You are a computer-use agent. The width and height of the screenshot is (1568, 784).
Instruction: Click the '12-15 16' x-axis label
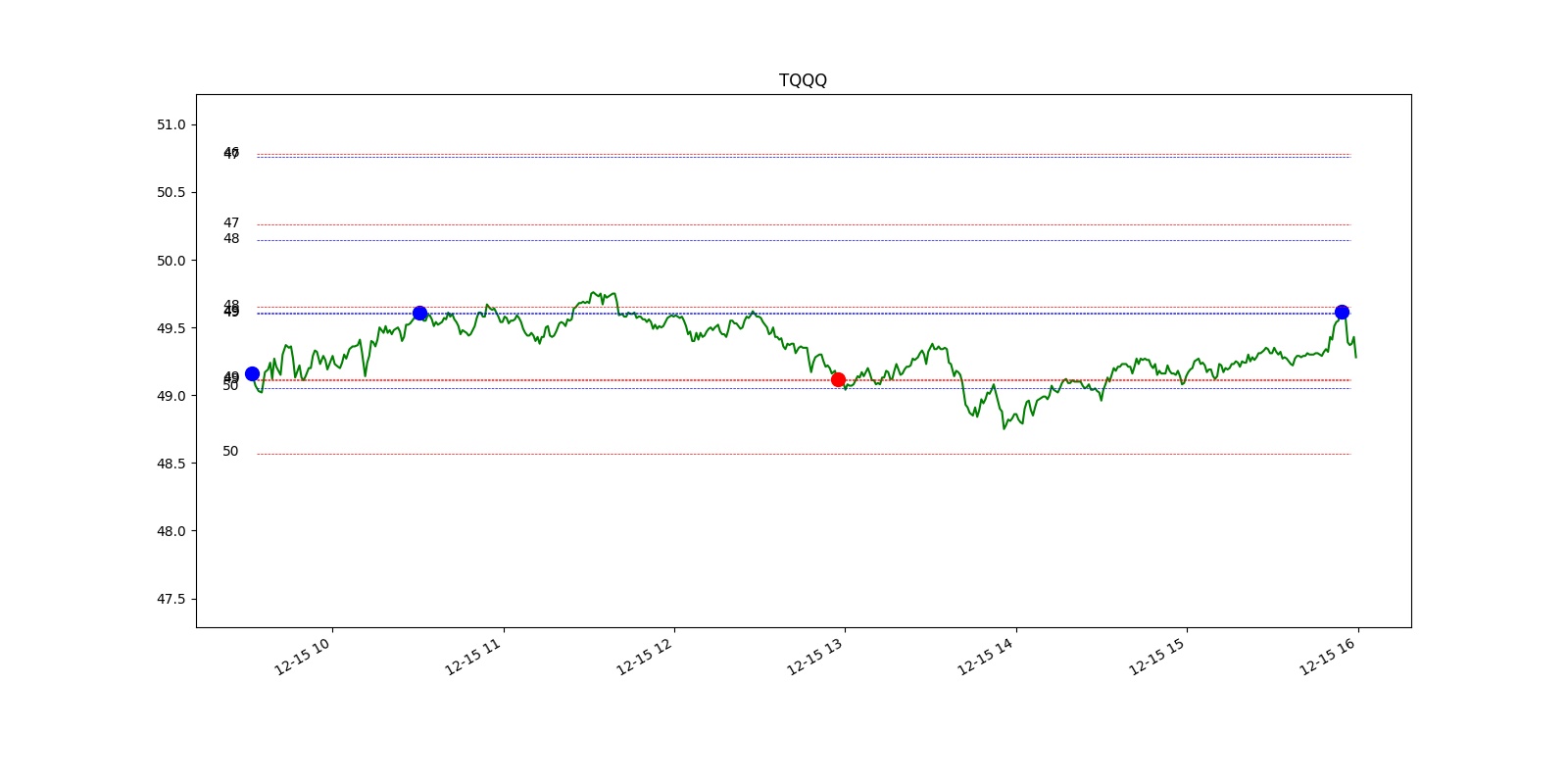1327,657
